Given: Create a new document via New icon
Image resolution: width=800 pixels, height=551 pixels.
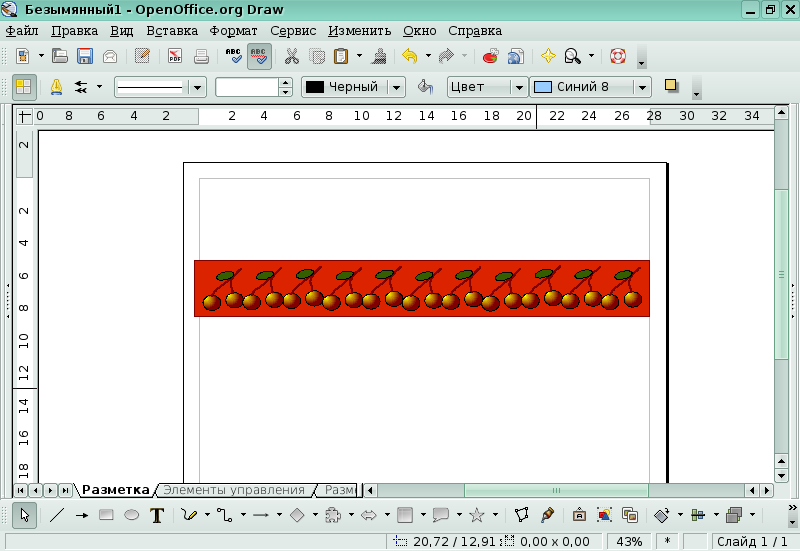Looking at the screenshot, I should (22, 56).
